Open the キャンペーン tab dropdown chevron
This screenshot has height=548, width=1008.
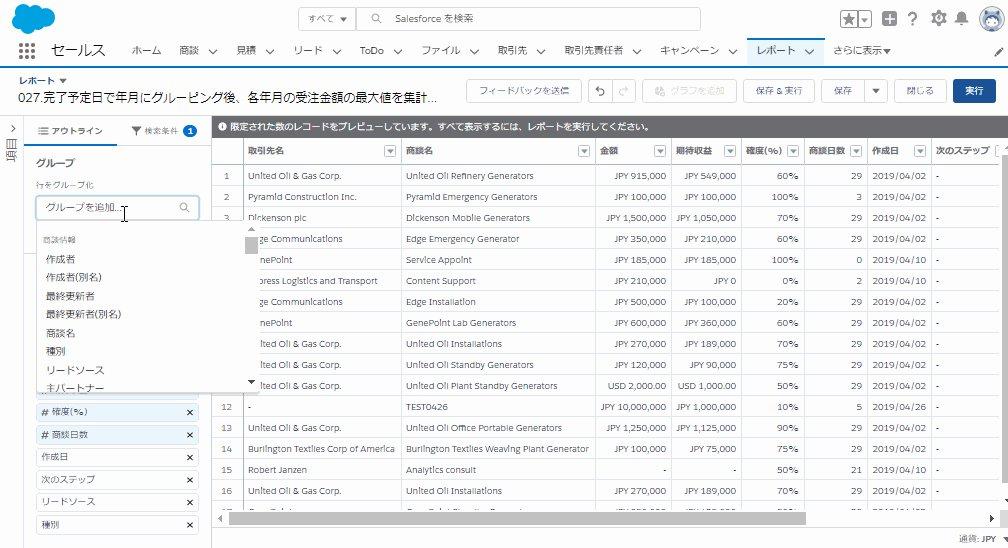(733, 51)
